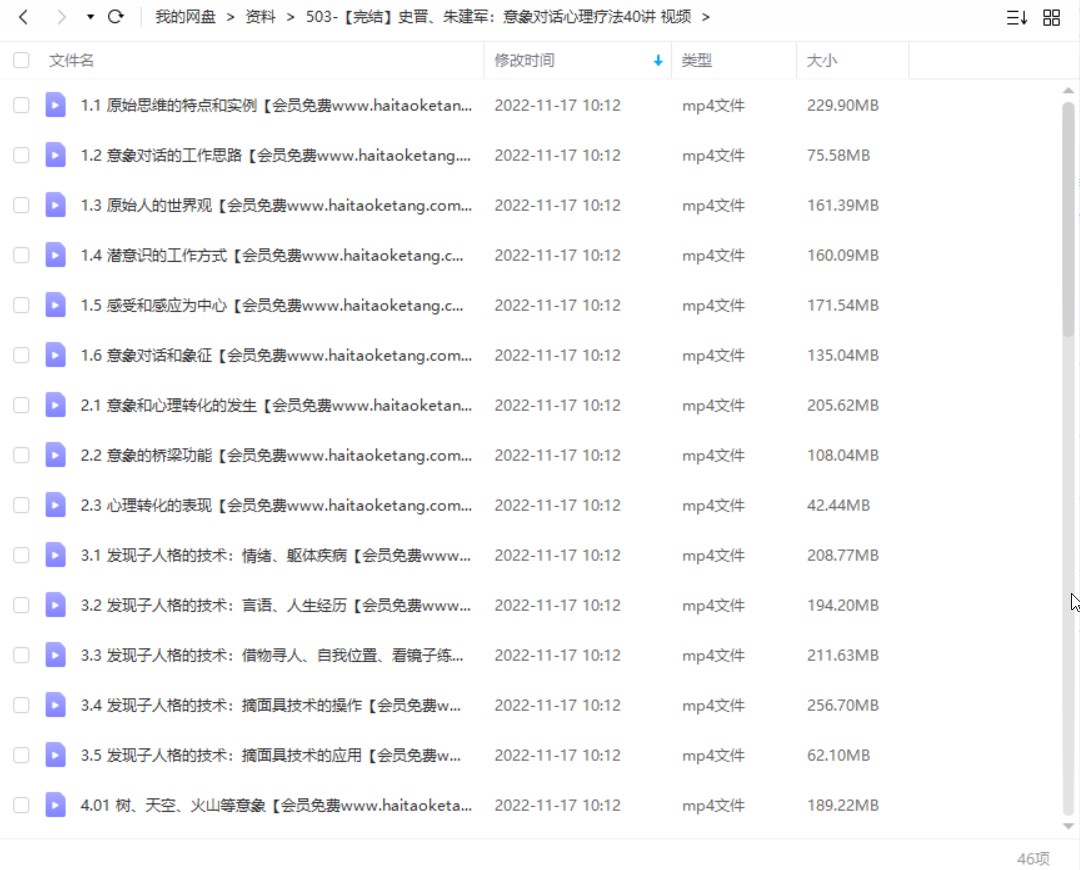Check the box for 1.1 原始思维的特点和实例
This screenshot has height=870, width=1080.
(21, 105)
